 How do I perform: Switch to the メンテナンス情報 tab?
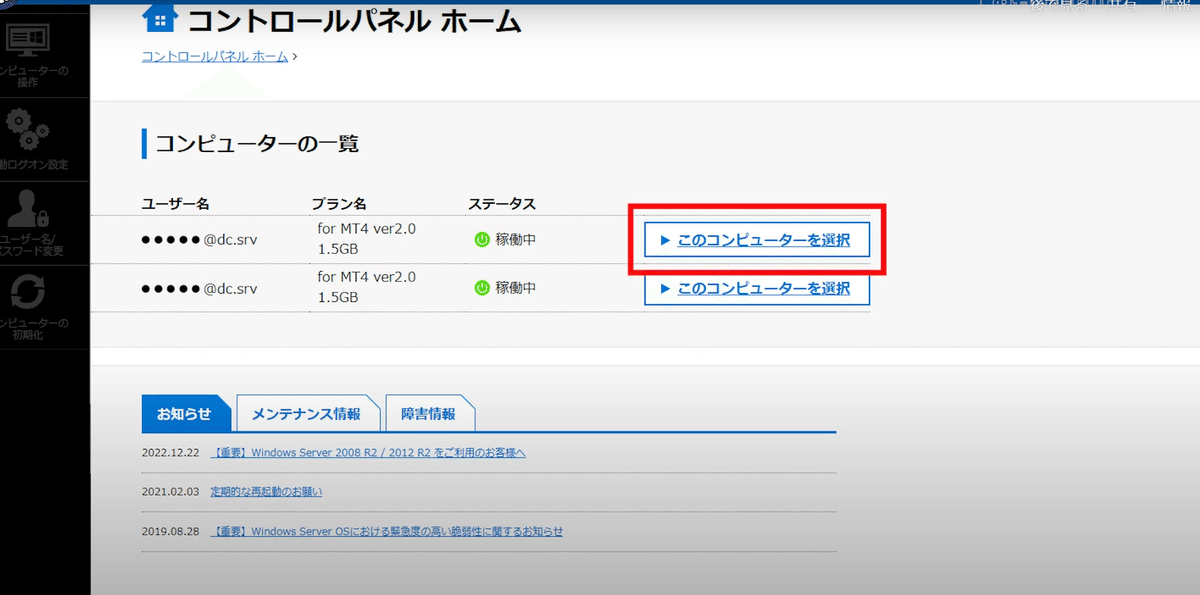click(306, 414)
